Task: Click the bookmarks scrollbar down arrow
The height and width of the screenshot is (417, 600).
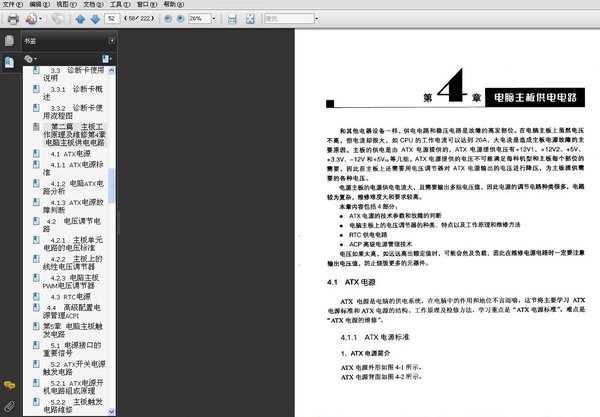Action: pyautogui.click(x=111, y=412)
